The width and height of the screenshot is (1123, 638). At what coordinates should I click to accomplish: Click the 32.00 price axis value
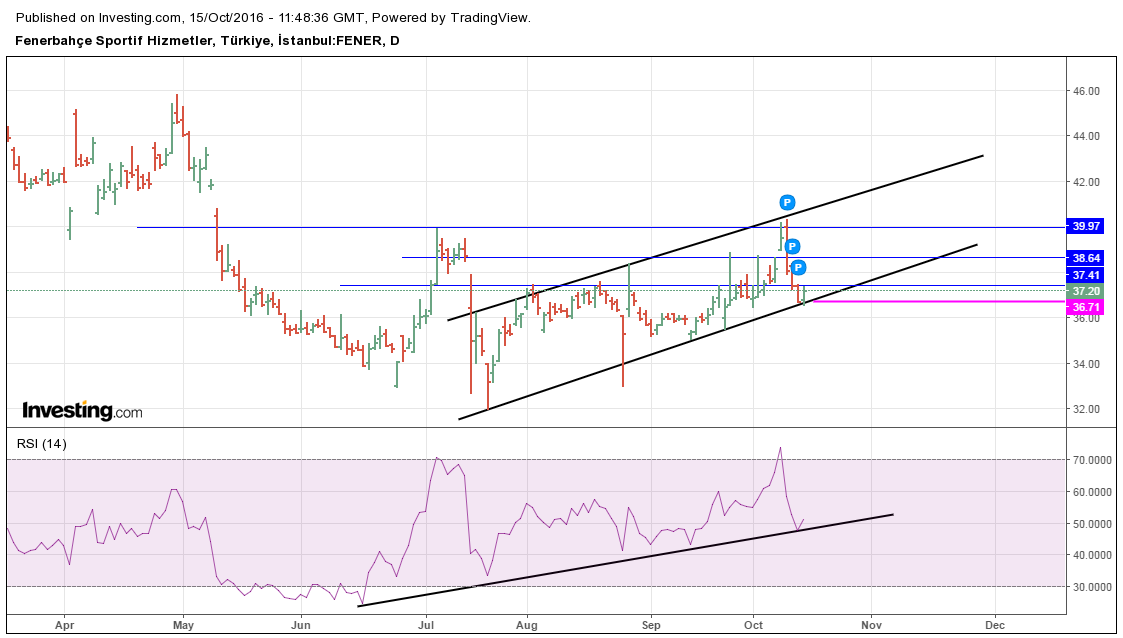[x=1086, y=409]
